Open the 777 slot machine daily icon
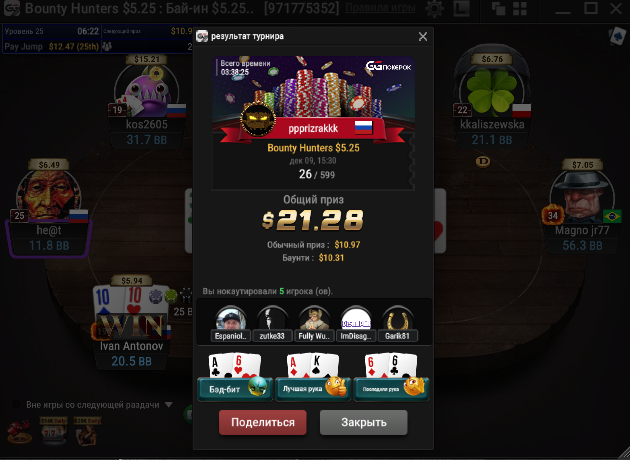Image resolution: width=630 pixels, height=460 pixels. click(53, 431)
